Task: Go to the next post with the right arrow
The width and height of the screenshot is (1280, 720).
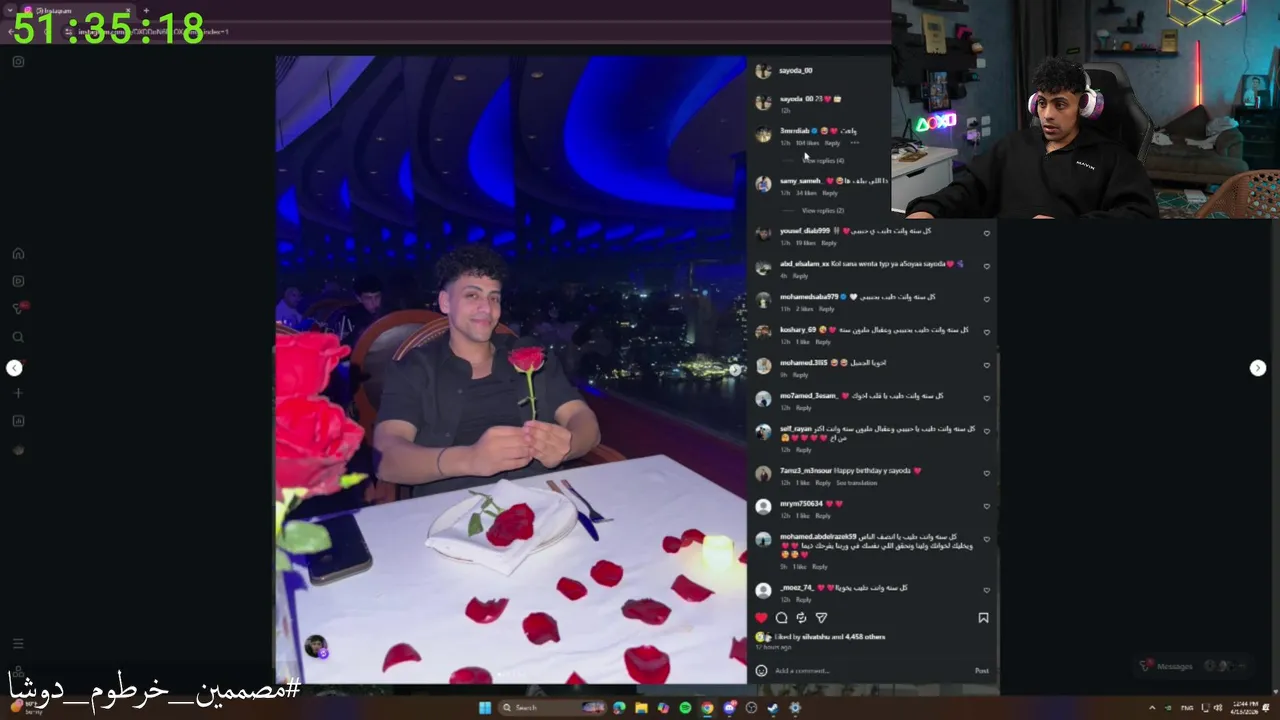Action: (x=1258, y=368)
